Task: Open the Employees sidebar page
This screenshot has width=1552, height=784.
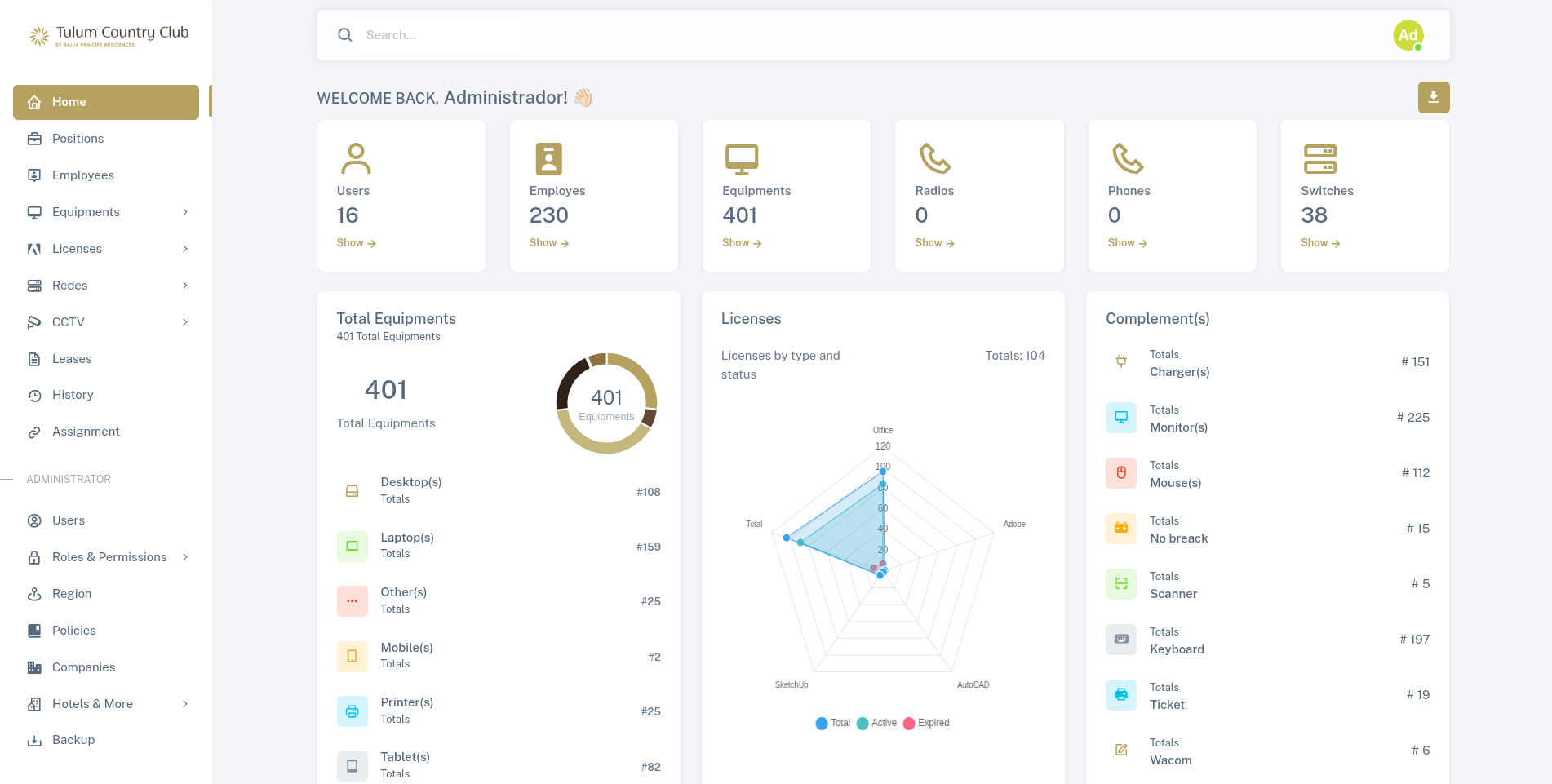Action: tap(82, 175)
